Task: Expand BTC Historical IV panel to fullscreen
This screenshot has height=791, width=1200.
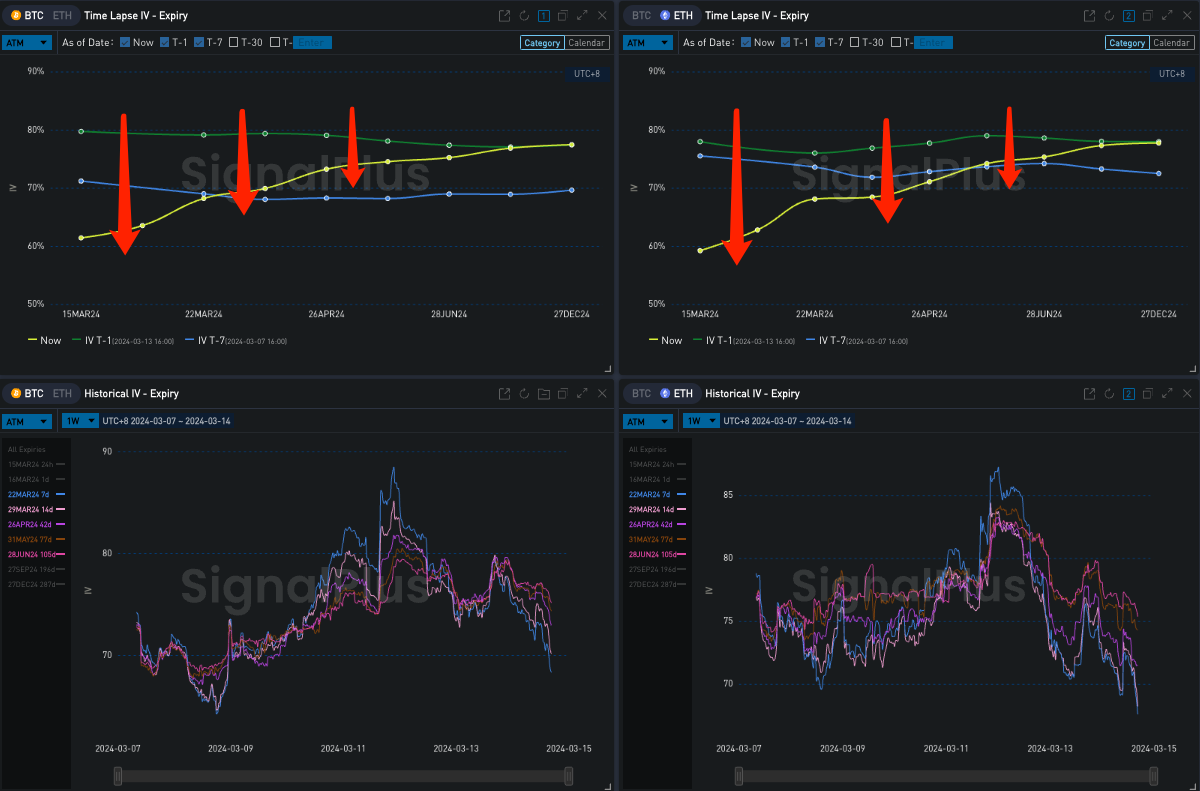Action: (582, 394)
